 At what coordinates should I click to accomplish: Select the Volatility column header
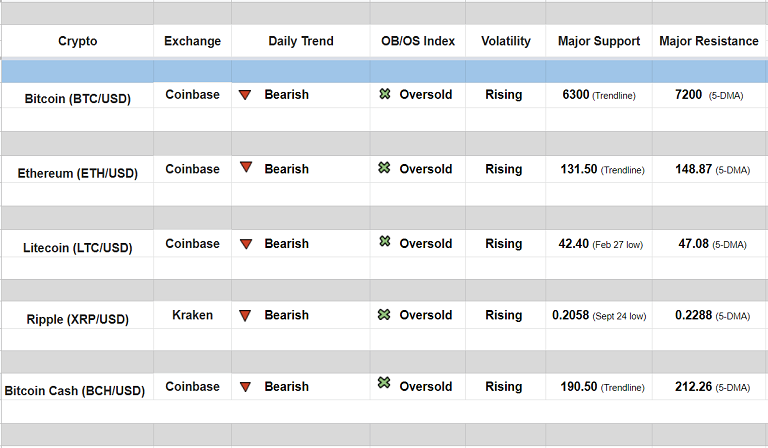pos(505,41)
